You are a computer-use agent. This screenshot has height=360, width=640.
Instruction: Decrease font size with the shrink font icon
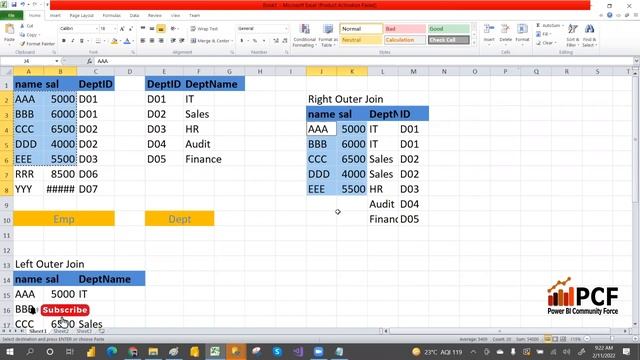coord(131,29)
